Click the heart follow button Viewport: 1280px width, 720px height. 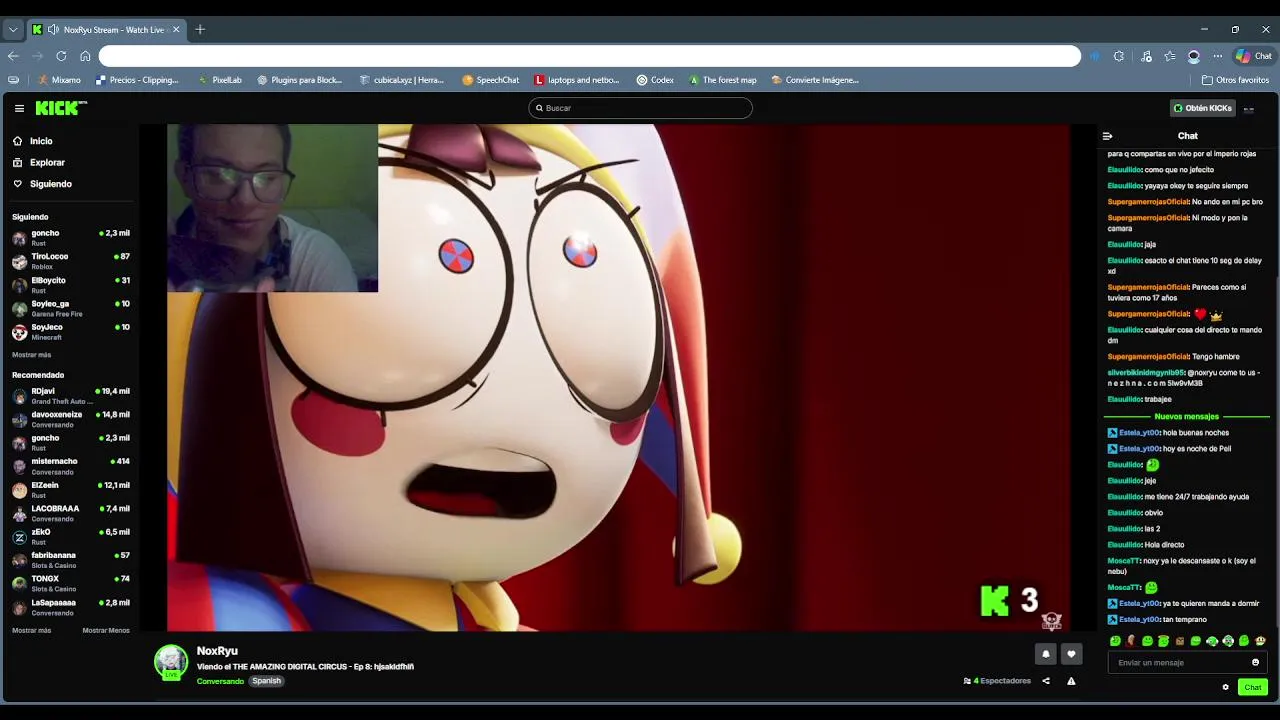click(x=1071, y=654)
